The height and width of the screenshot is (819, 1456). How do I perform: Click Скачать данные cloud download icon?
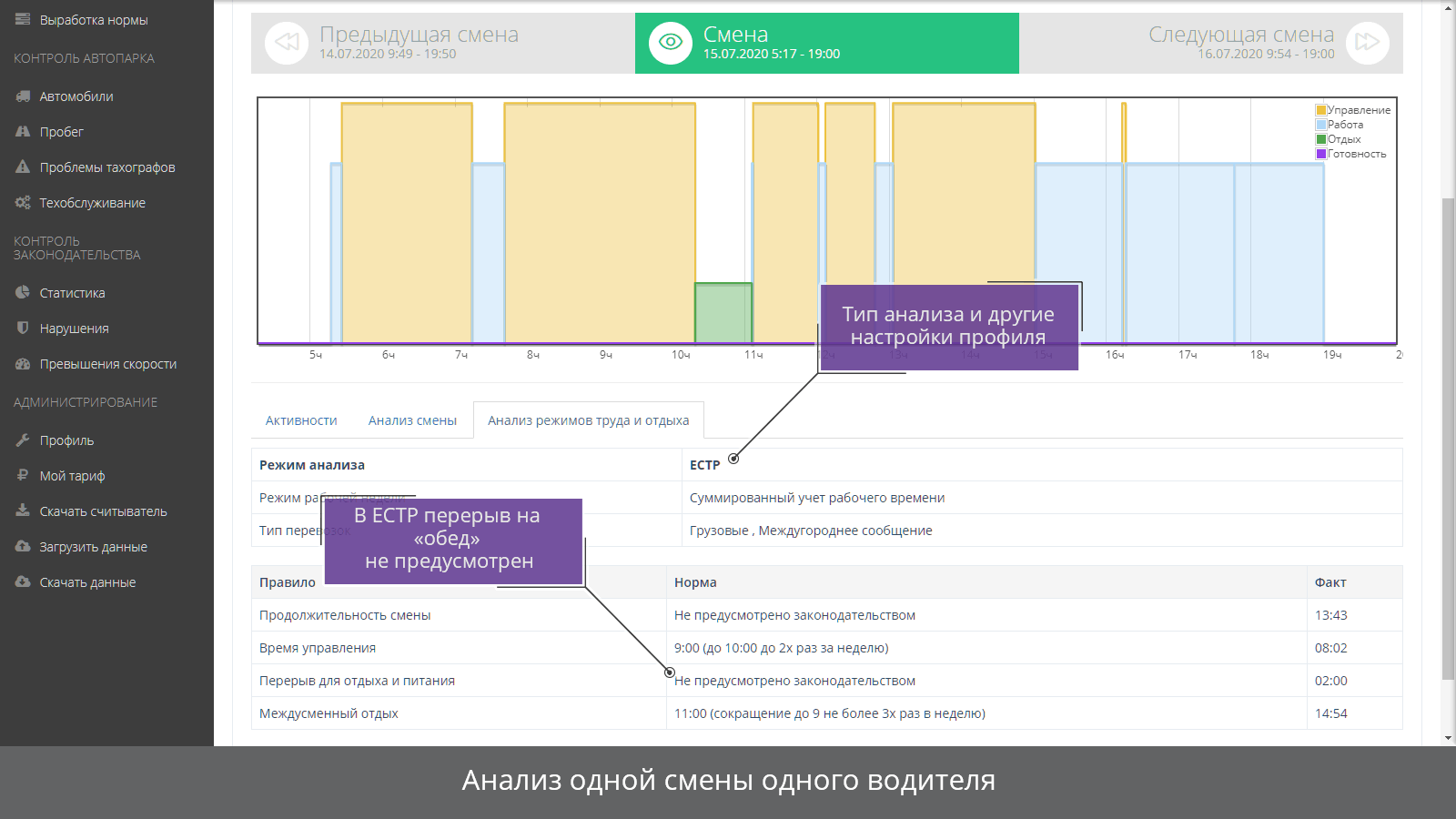(x=23, y=581)
